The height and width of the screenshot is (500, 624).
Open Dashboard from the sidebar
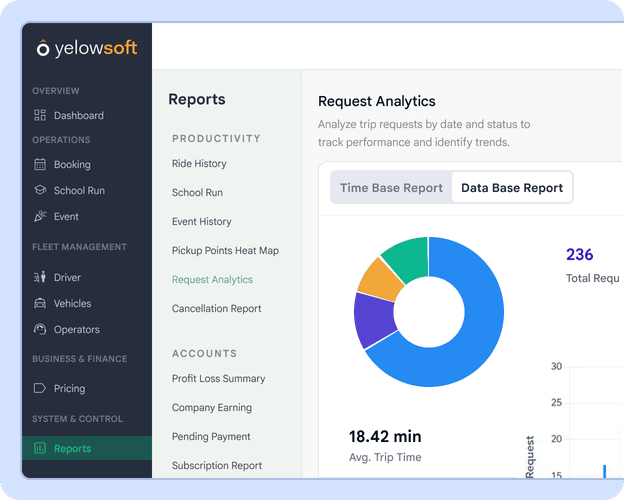tap(79, 115)
